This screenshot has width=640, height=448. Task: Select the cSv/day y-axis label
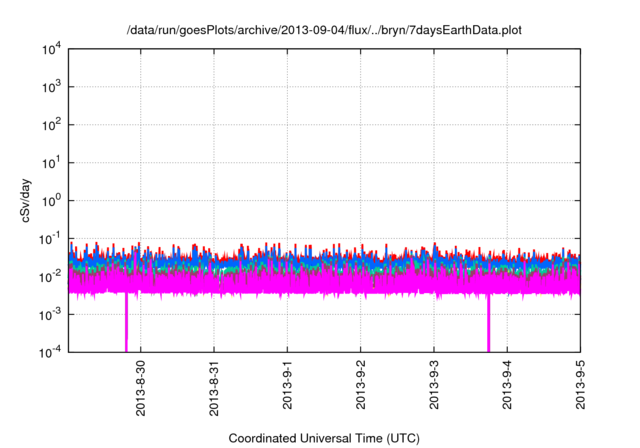(25, 200)
